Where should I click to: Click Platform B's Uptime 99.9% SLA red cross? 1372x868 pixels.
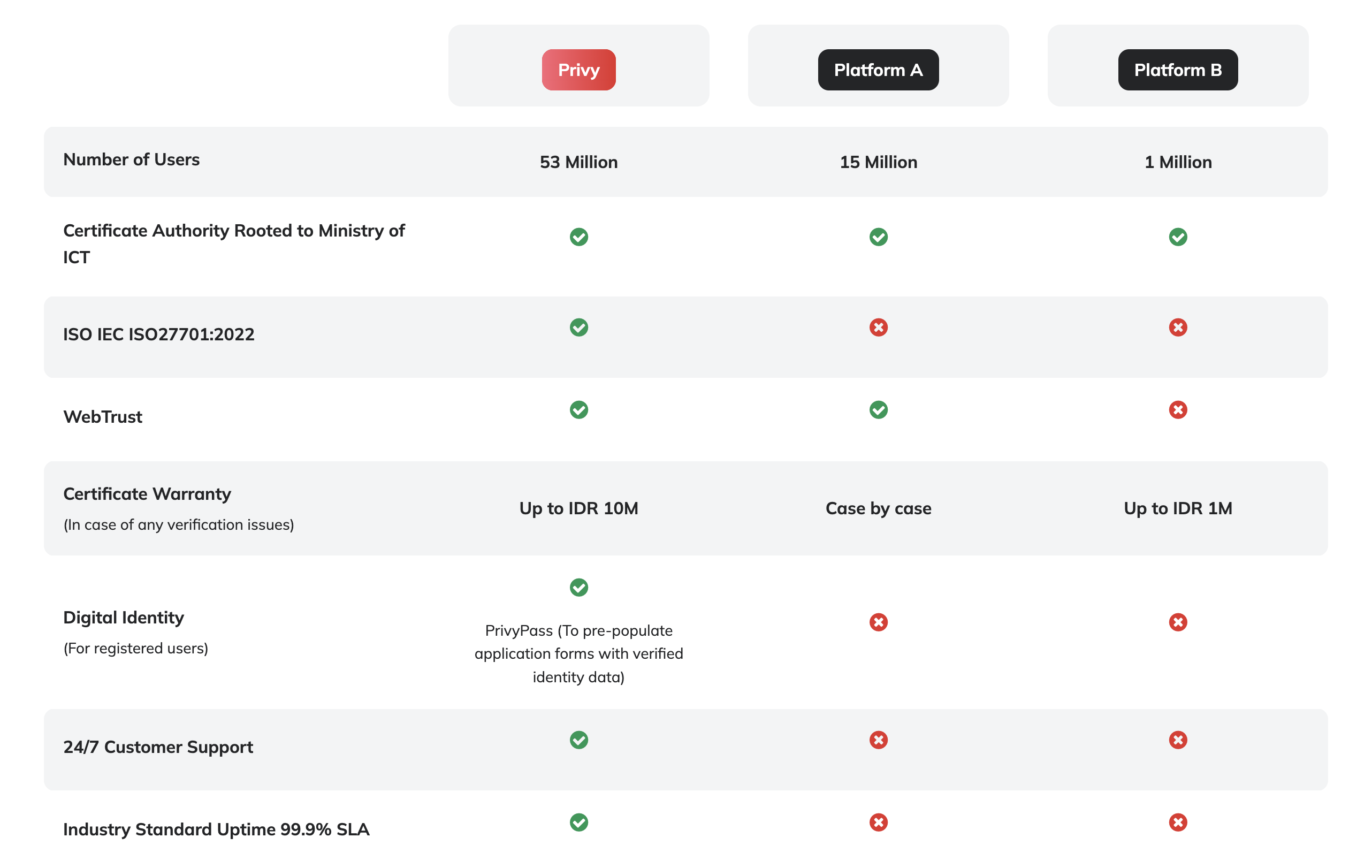[1178, 823]
